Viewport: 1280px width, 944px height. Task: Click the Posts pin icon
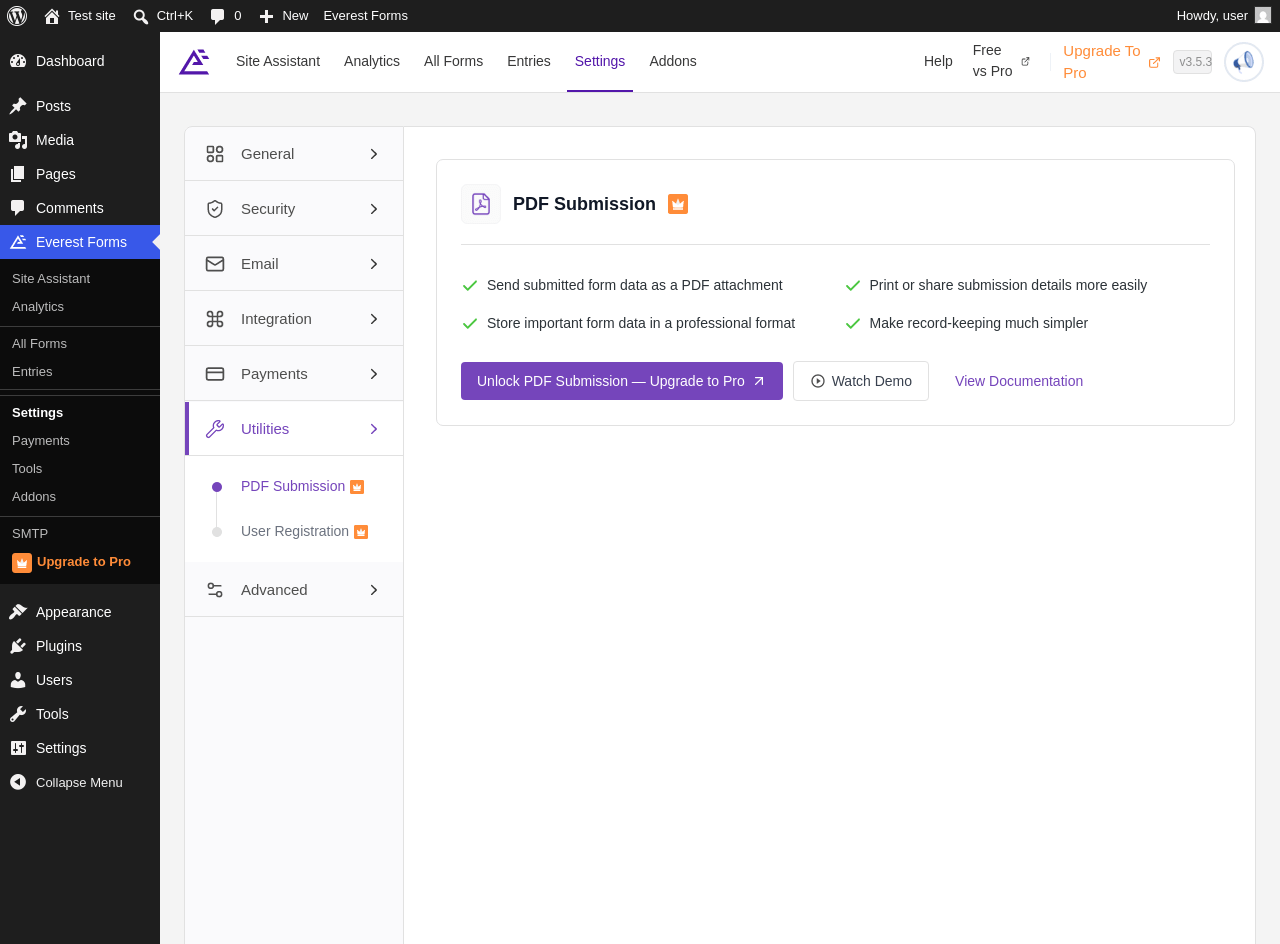18,106
